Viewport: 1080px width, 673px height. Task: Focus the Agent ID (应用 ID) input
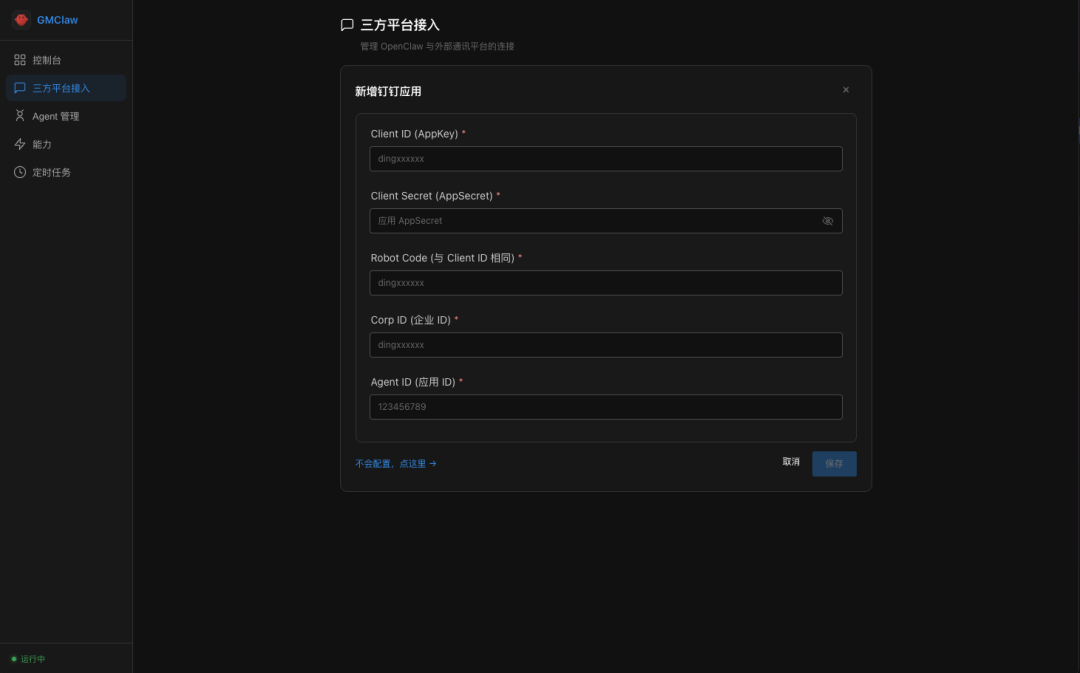click(605, 406)
